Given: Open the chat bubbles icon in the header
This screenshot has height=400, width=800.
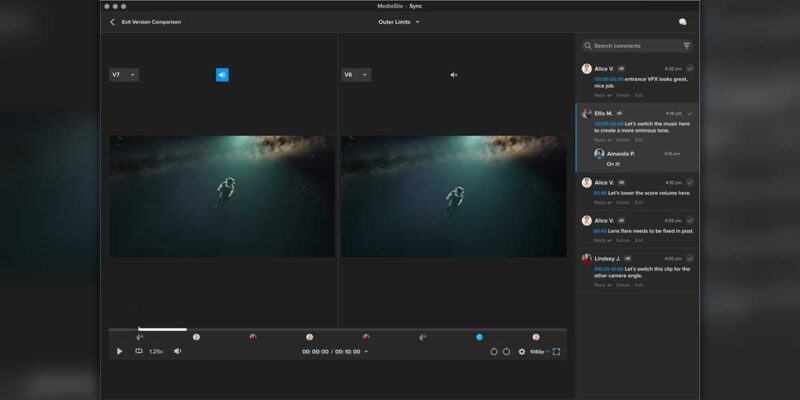Looking at the screenshot, I should pos(682,22).
